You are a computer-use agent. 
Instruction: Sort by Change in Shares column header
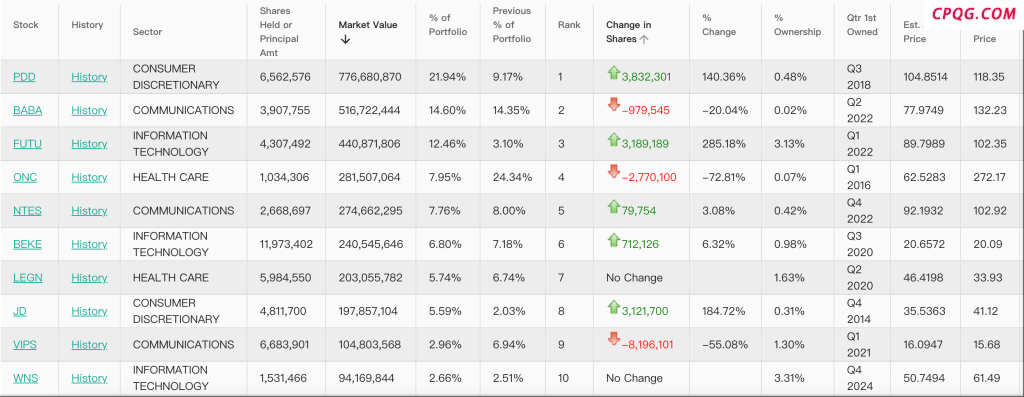coord(628,32)
